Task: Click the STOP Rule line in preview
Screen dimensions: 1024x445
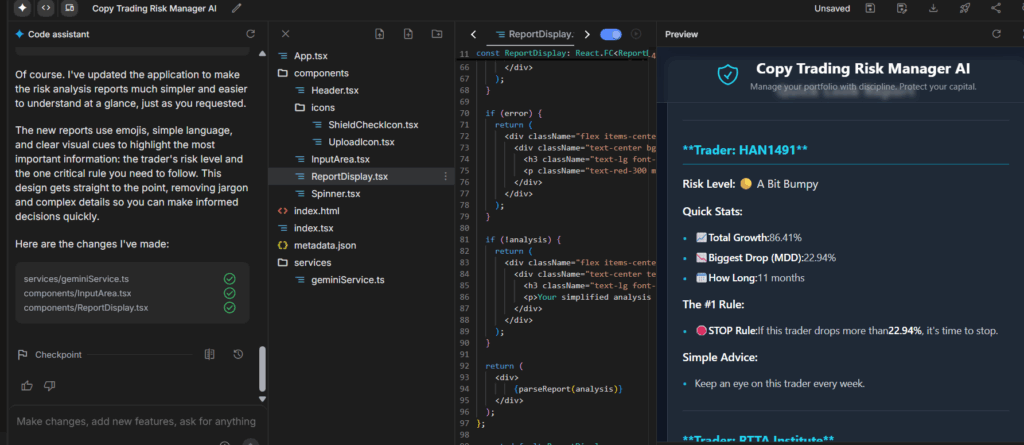Action: (x=846, y=331)
